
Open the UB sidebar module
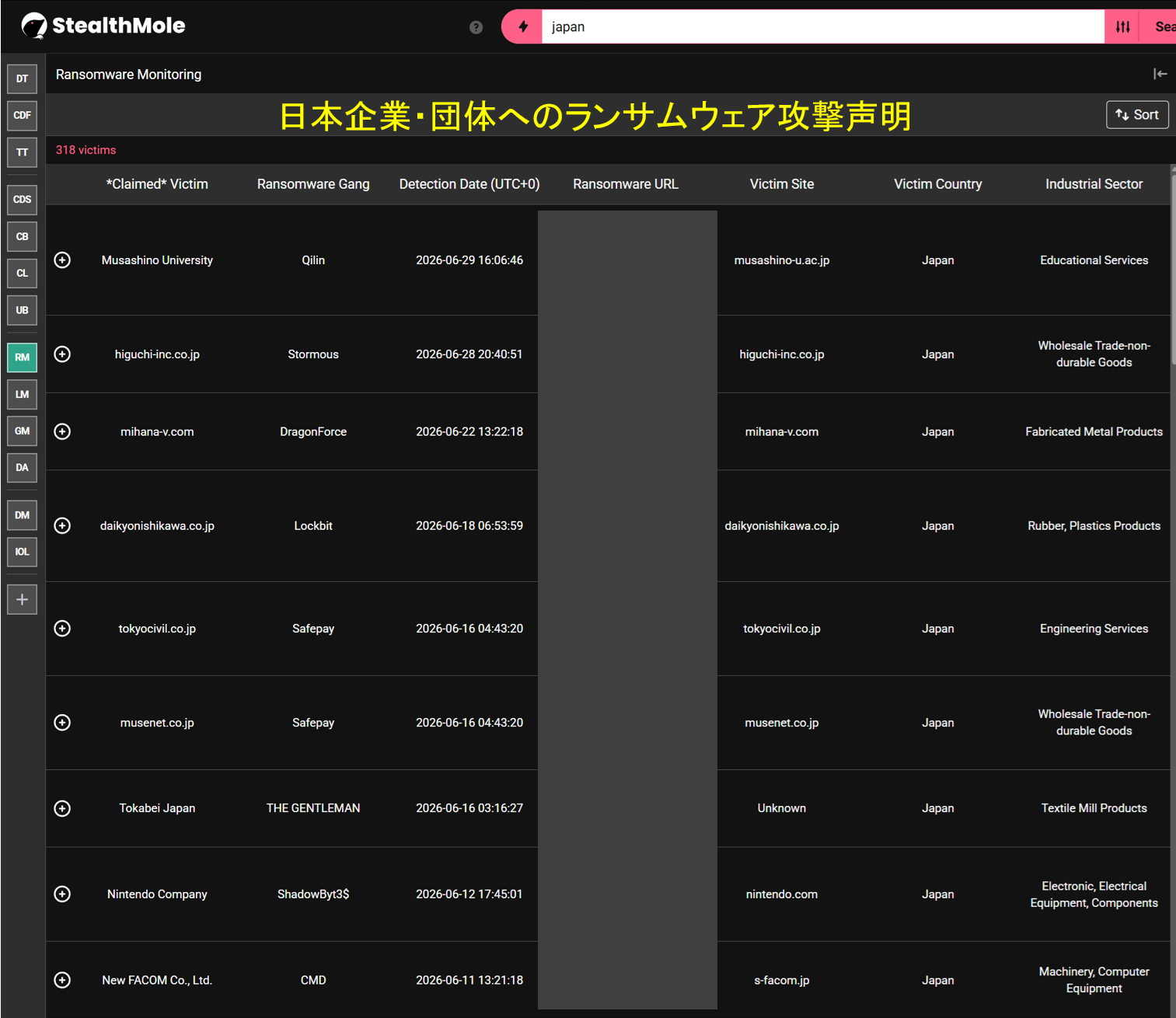tap(22, 310)
